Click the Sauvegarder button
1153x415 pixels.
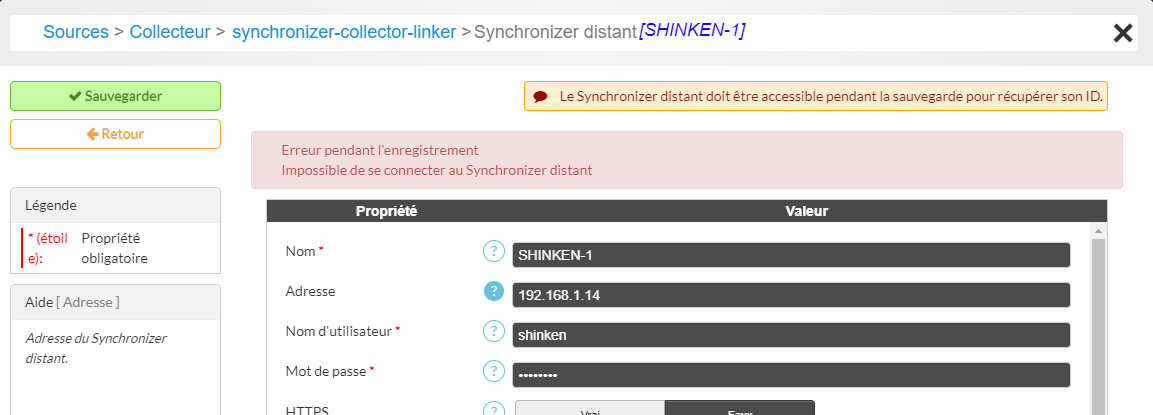click(x=115, y=96)
